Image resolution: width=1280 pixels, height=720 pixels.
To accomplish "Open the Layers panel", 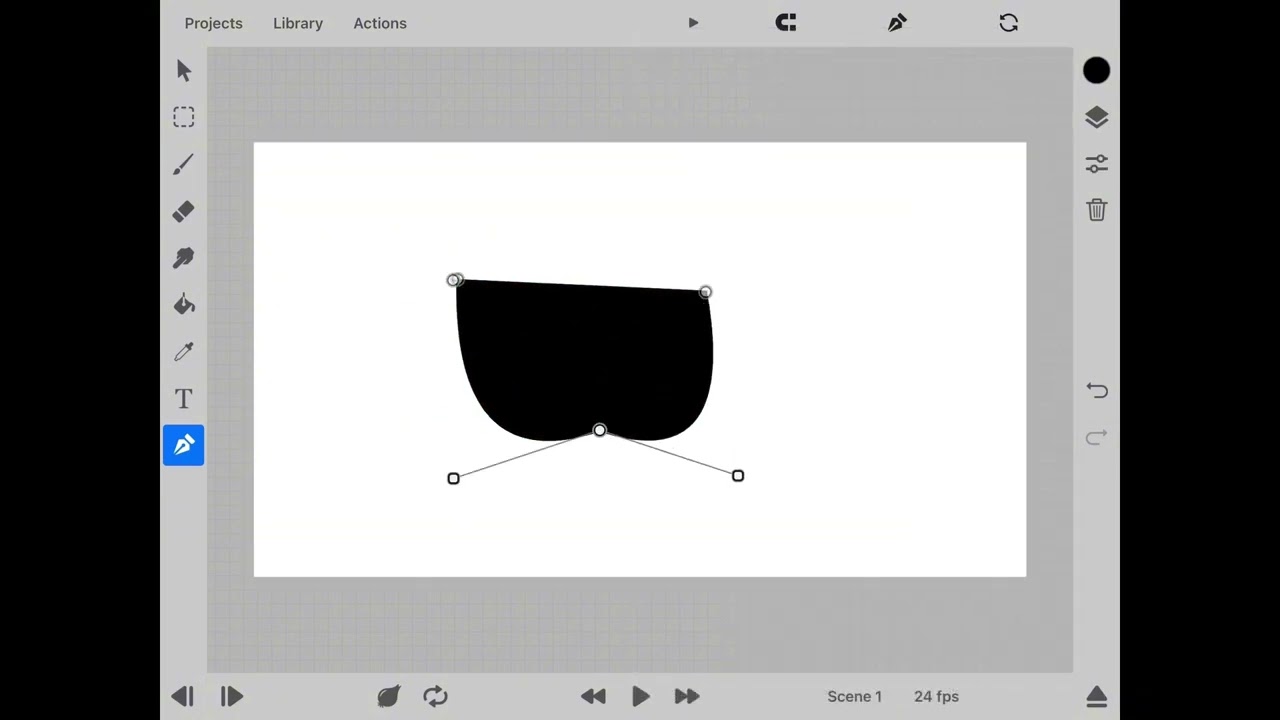I will pos(1096,117).
